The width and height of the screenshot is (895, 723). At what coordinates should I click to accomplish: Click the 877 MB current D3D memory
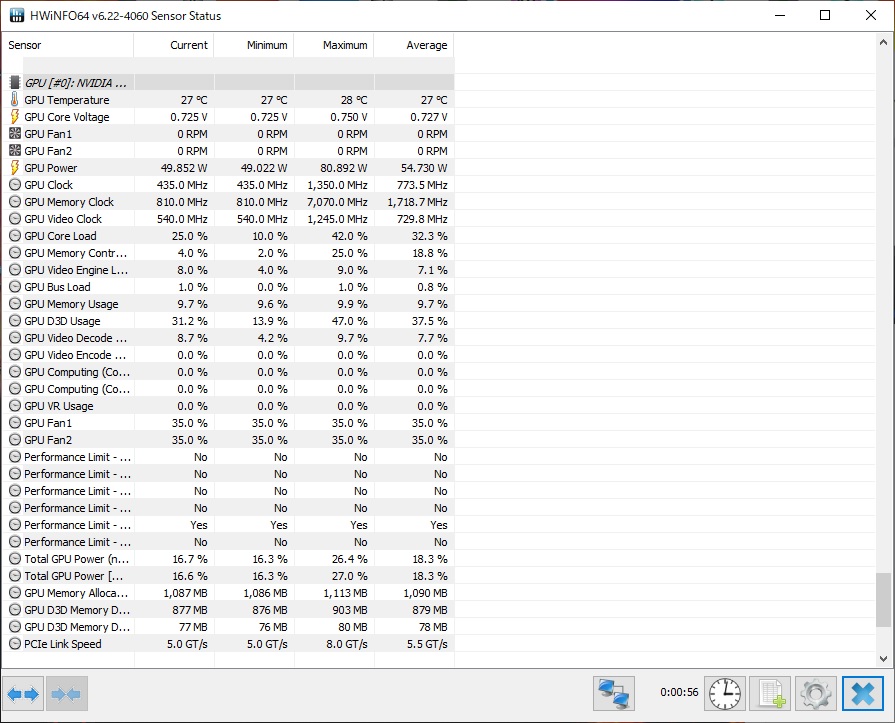point(190,610)
